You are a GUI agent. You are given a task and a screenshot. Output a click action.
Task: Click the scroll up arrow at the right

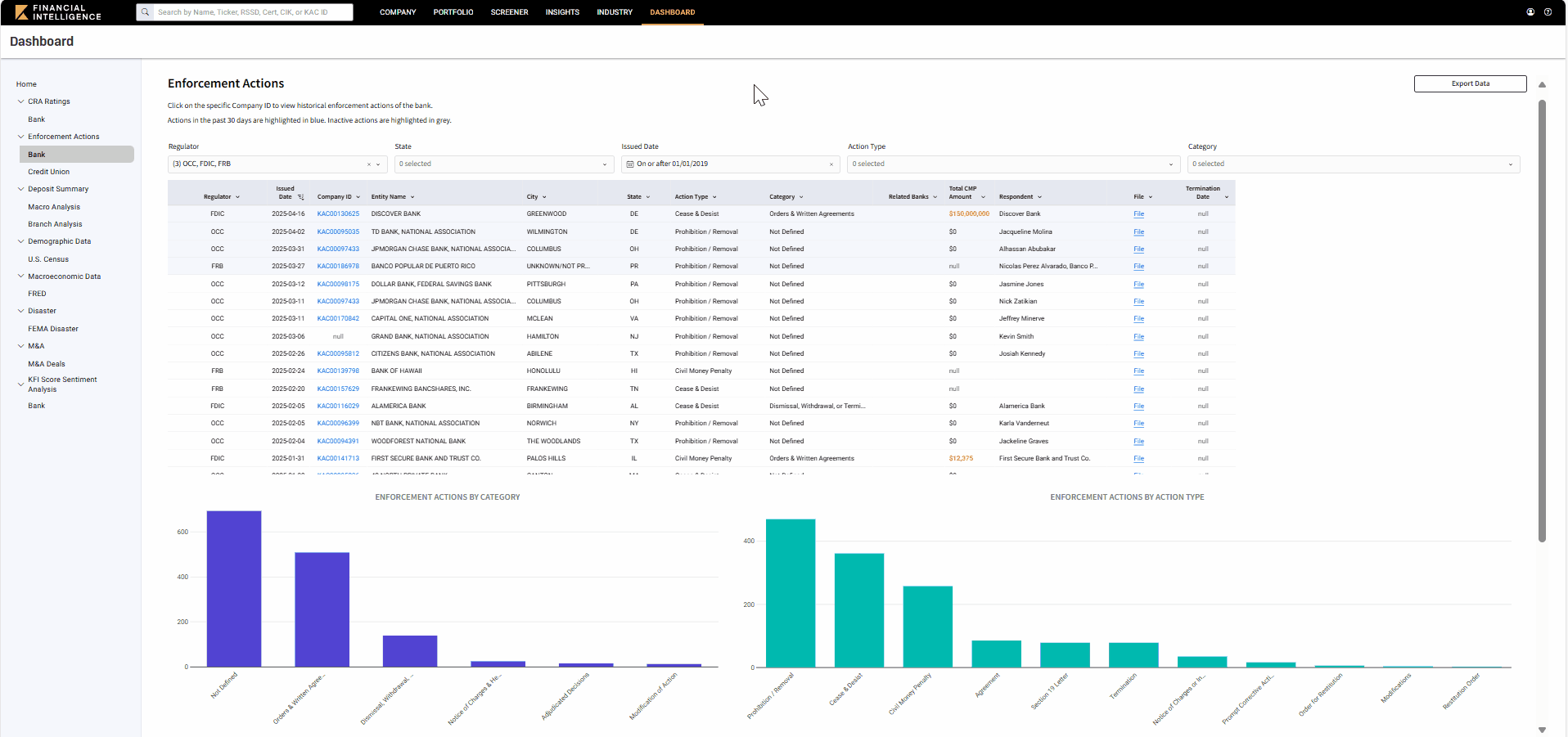[x=1542, y=85]
